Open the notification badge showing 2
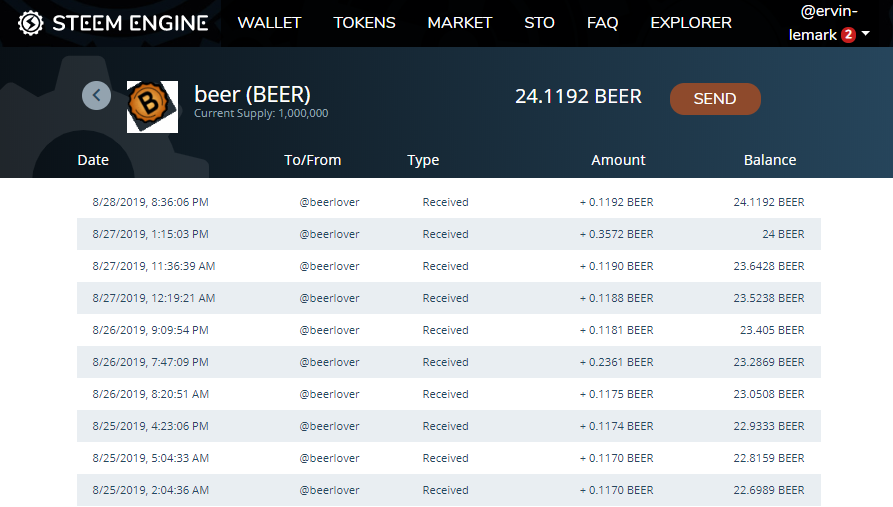 tap(848, 35)
